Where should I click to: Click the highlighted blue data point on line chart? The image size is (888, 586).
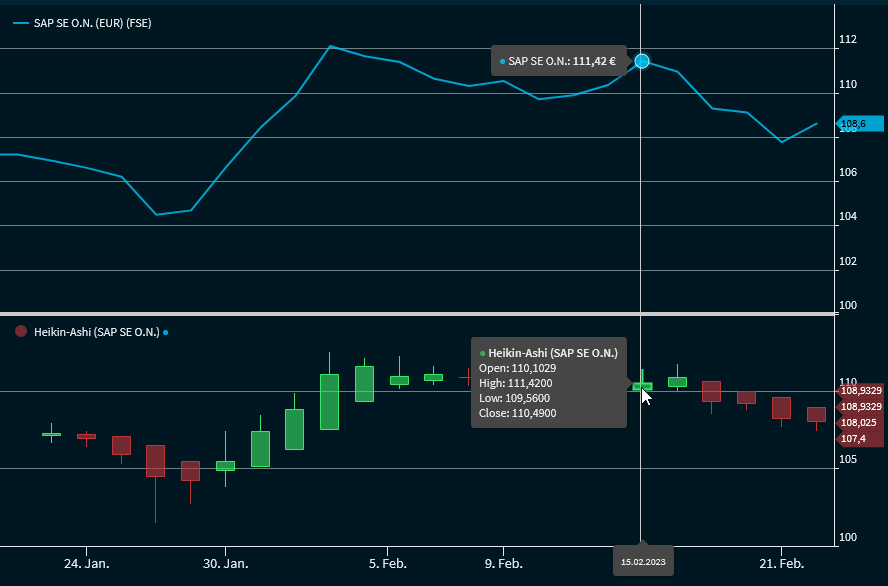pos(642,61)
